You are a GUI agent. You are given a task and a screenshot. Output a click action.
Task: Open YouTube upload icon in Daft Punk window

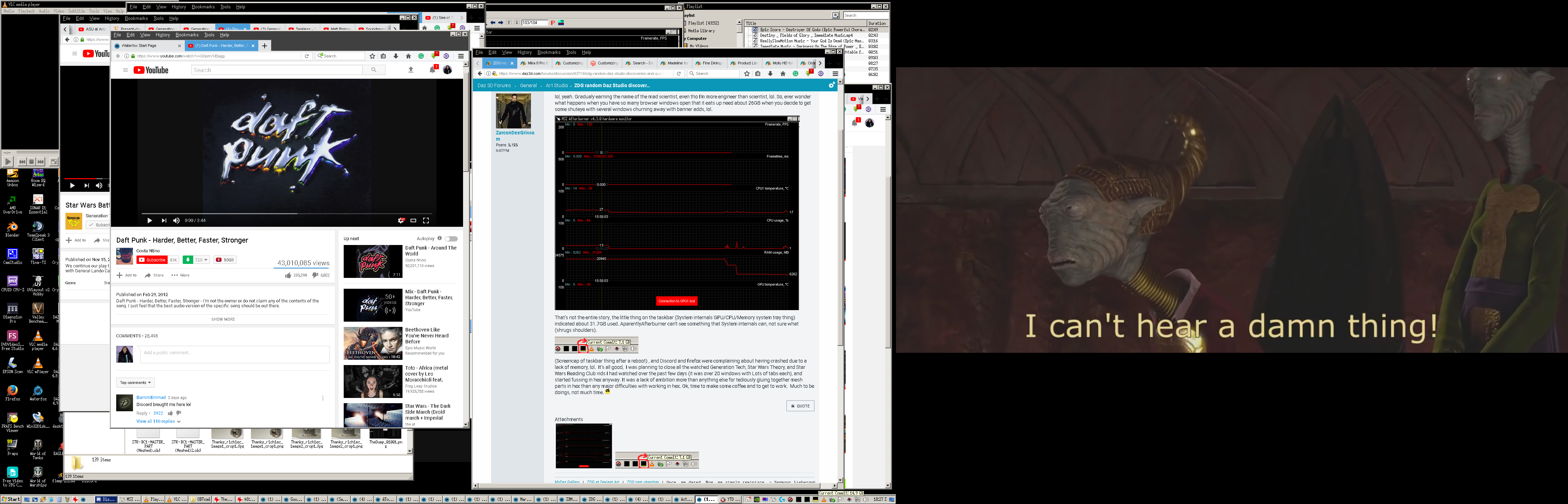pos(411,70)
